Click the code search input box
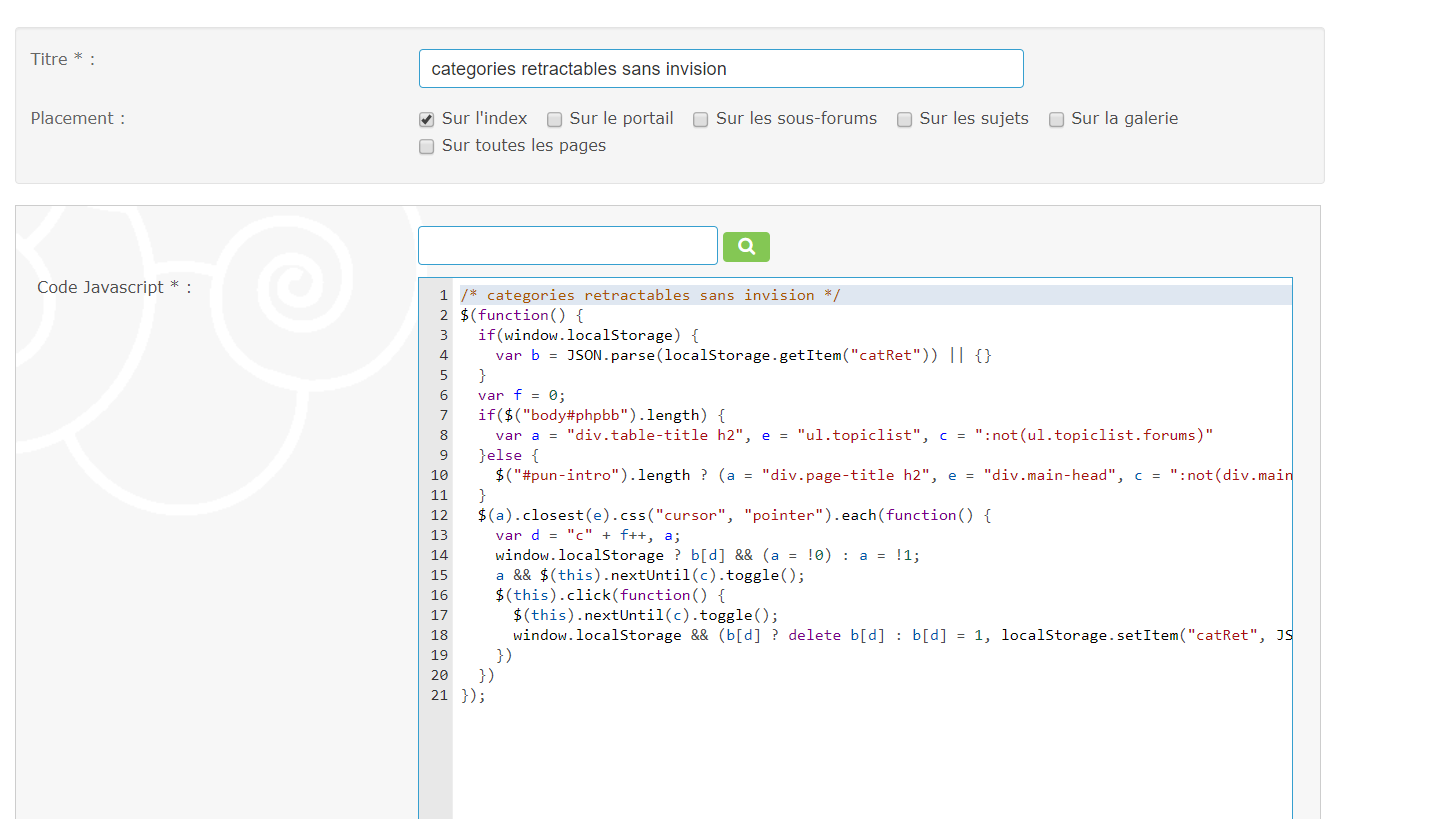The image size is (1449, 819). click(567, 246)
